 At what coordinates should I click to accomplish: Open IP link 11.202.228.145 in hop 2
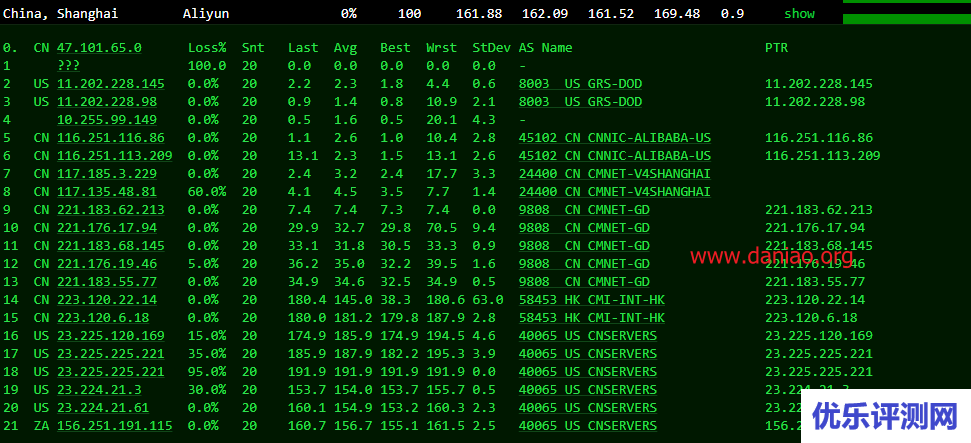[x=110, y=84]
